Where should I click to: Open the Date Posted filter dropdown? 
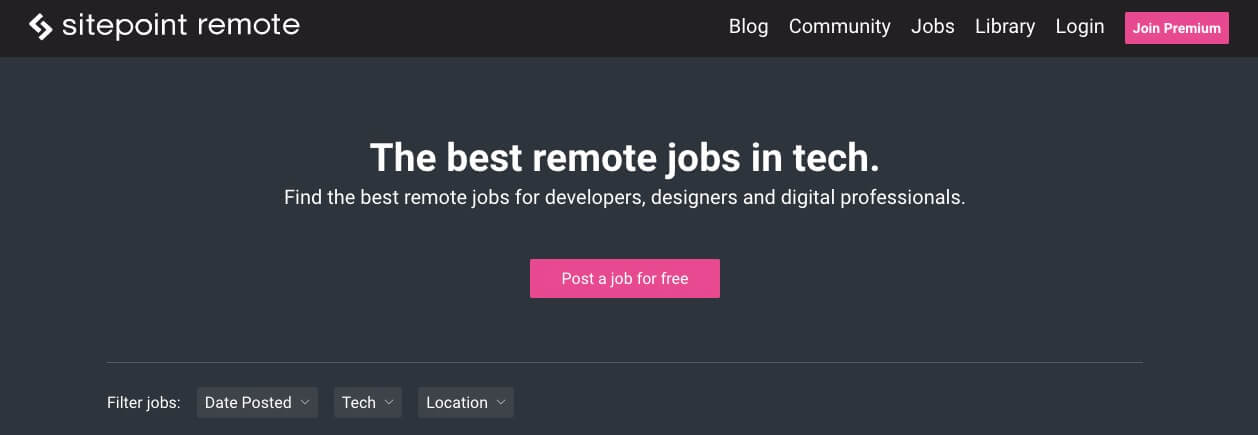pyautogui.click(x=257, y=402)
